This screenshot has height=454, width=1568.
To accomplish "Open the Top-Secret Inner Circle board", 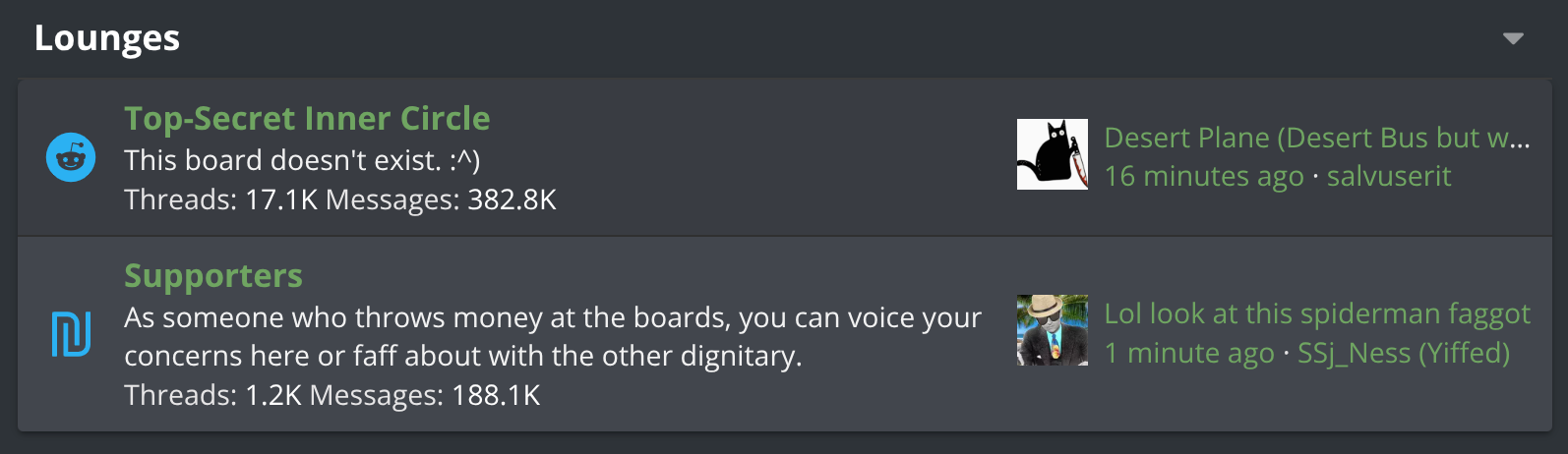I will [x=307, y=118].
